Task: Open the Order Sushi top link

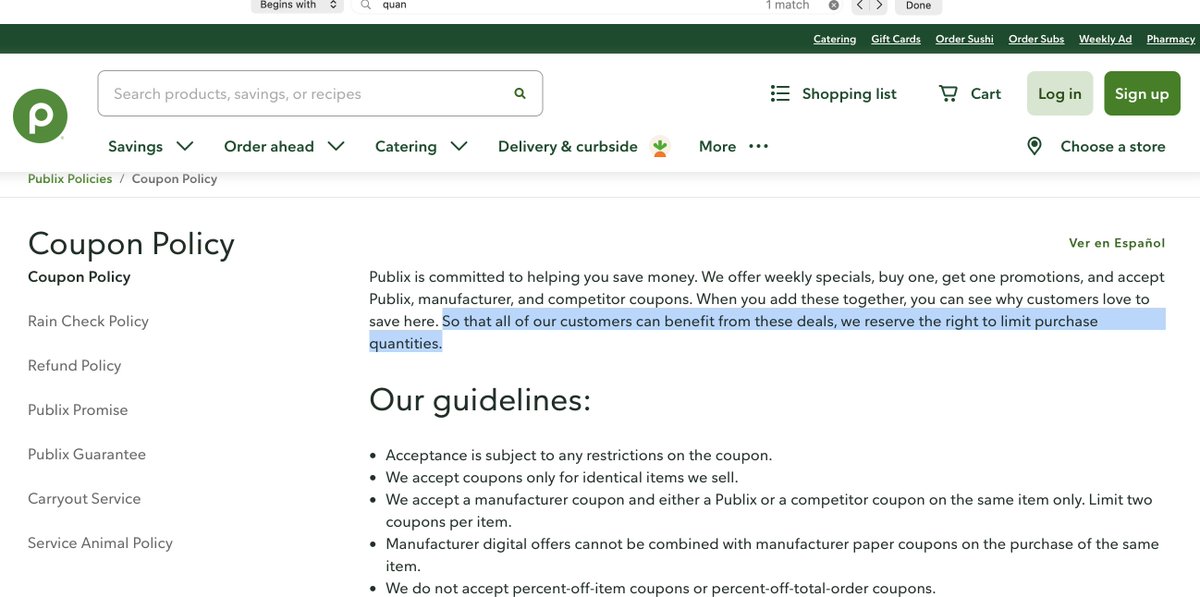Action: point(965,39)
